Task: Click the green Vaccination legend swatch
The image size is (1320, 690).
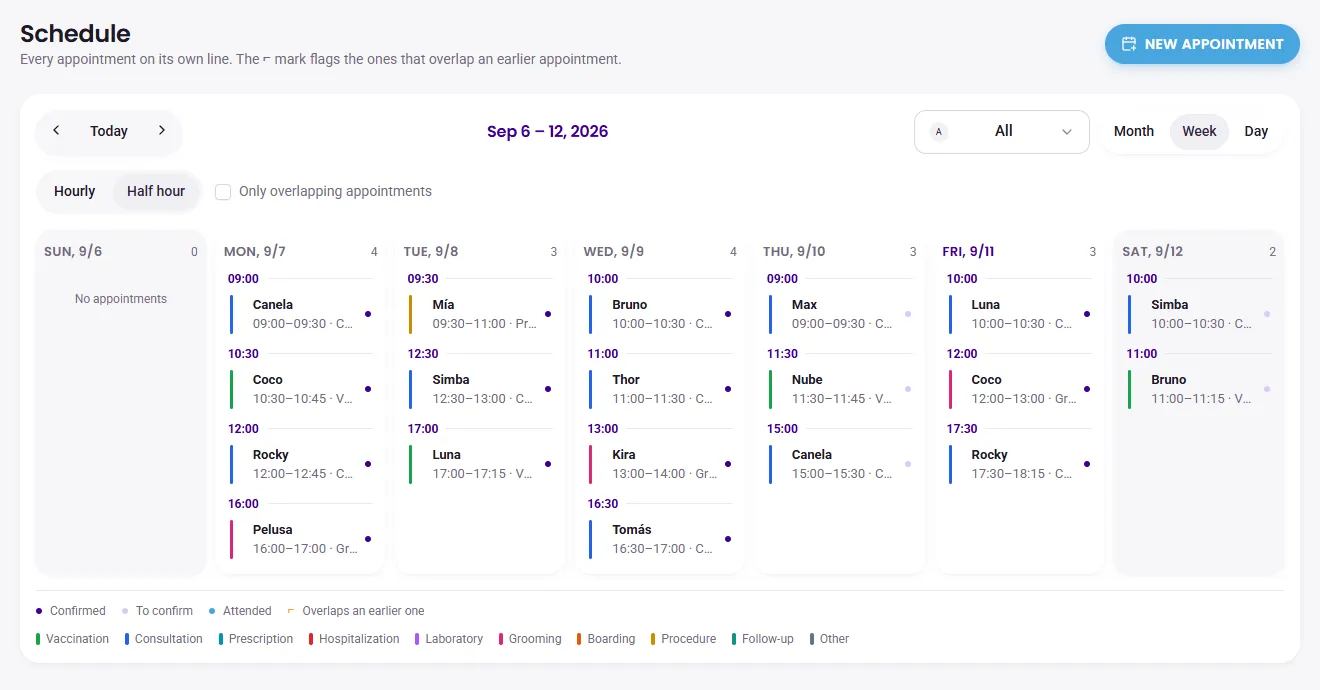Action: click(38, 639)
